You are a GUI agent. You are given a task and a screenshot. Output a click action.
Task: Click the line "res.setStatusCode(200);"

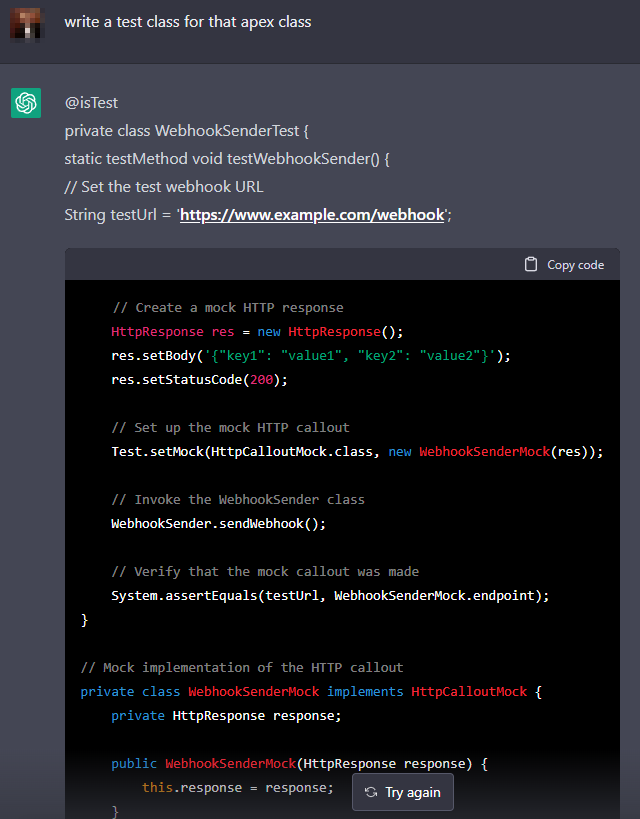200,380
